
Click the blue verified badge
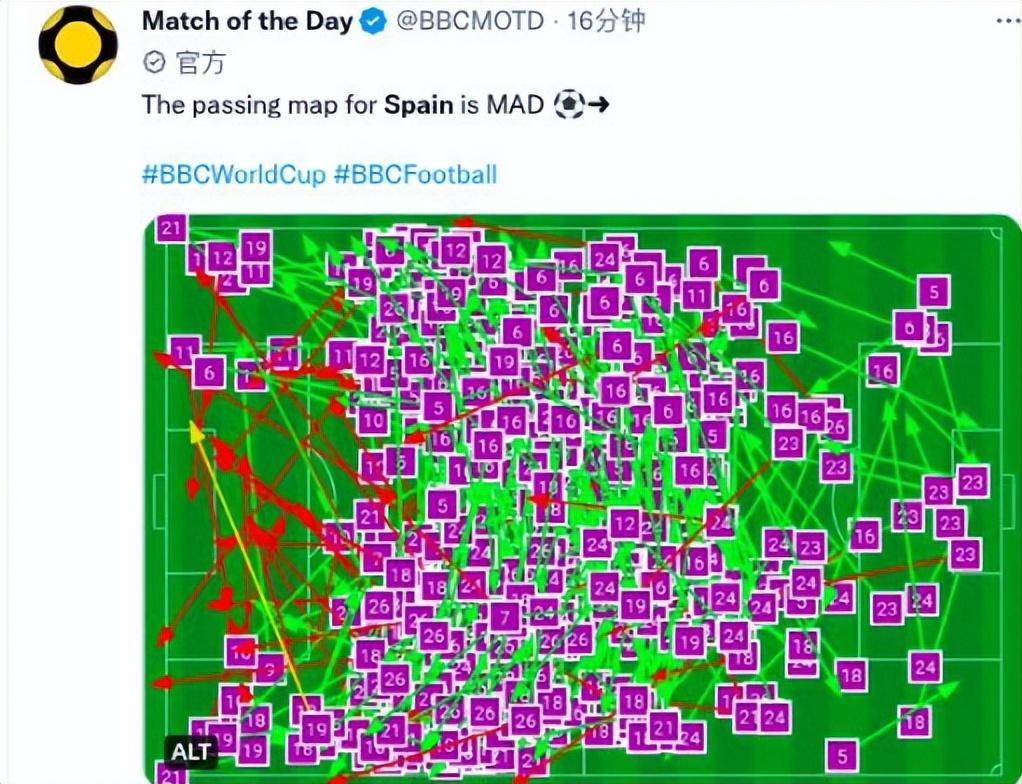coord(374,22)
